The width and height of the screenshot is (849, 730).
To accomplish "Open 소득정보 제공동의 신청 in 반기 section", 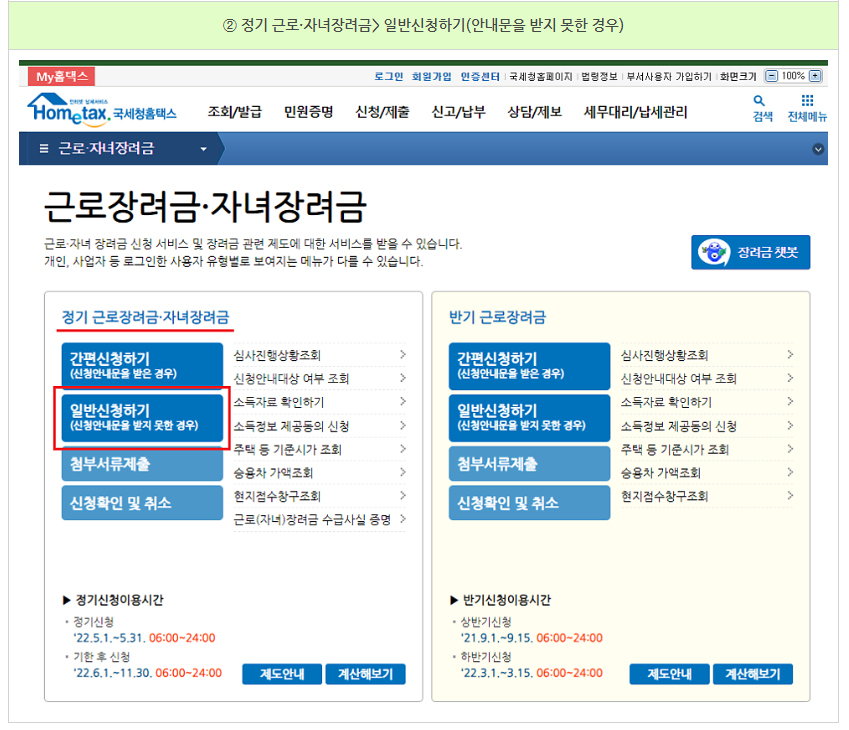I will [x=707, y=426].
